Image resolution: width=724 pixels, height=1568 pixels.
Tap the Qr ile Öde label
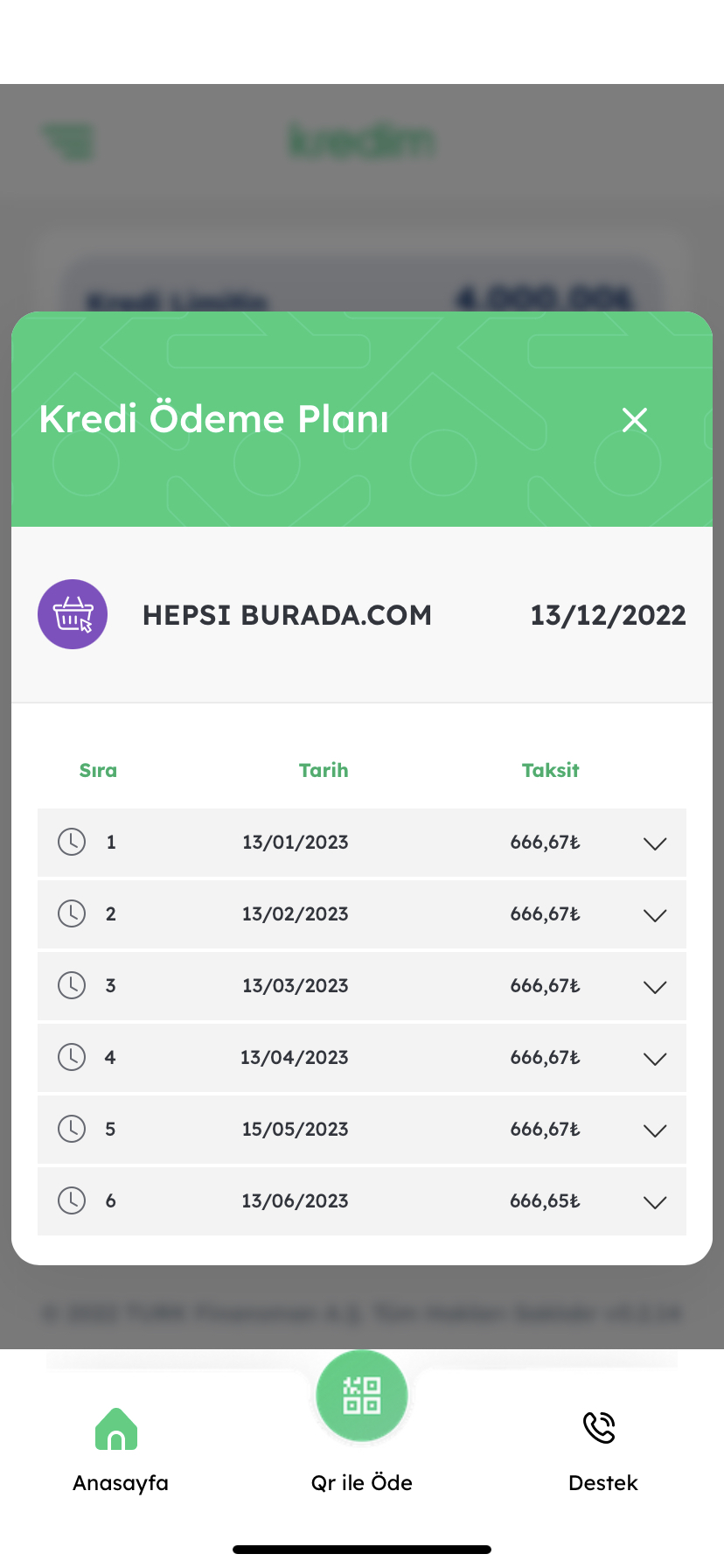pyautogui.click(x=362, y=1483)
